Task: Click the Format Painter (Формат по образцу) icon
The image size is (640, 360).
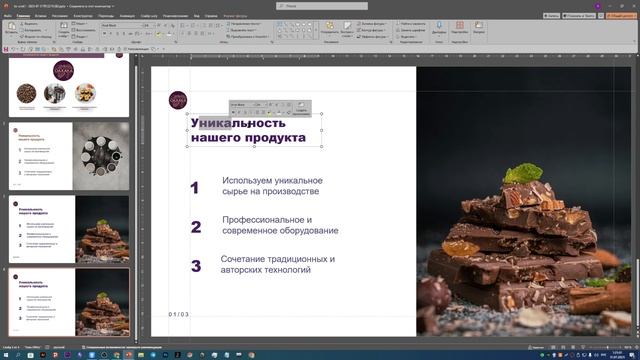Action: pos(22,36)
